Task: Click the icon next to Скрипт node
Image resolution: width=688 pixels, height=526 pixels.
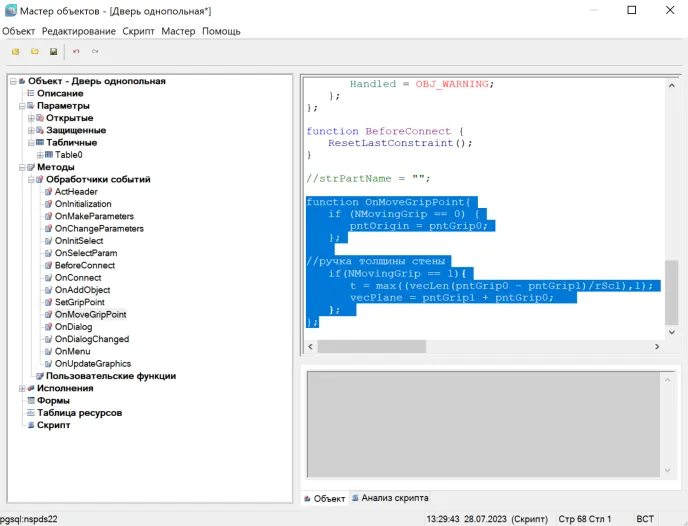Action: click(x=30, y=425)
